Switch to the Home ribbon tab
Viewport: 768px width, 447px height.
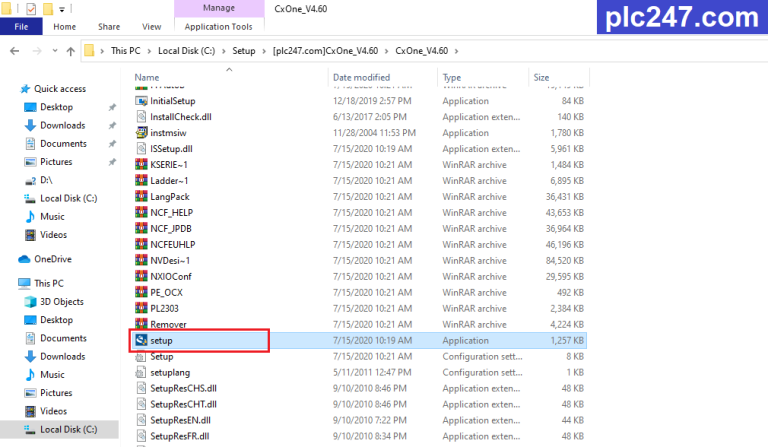[x=65, y=26]
